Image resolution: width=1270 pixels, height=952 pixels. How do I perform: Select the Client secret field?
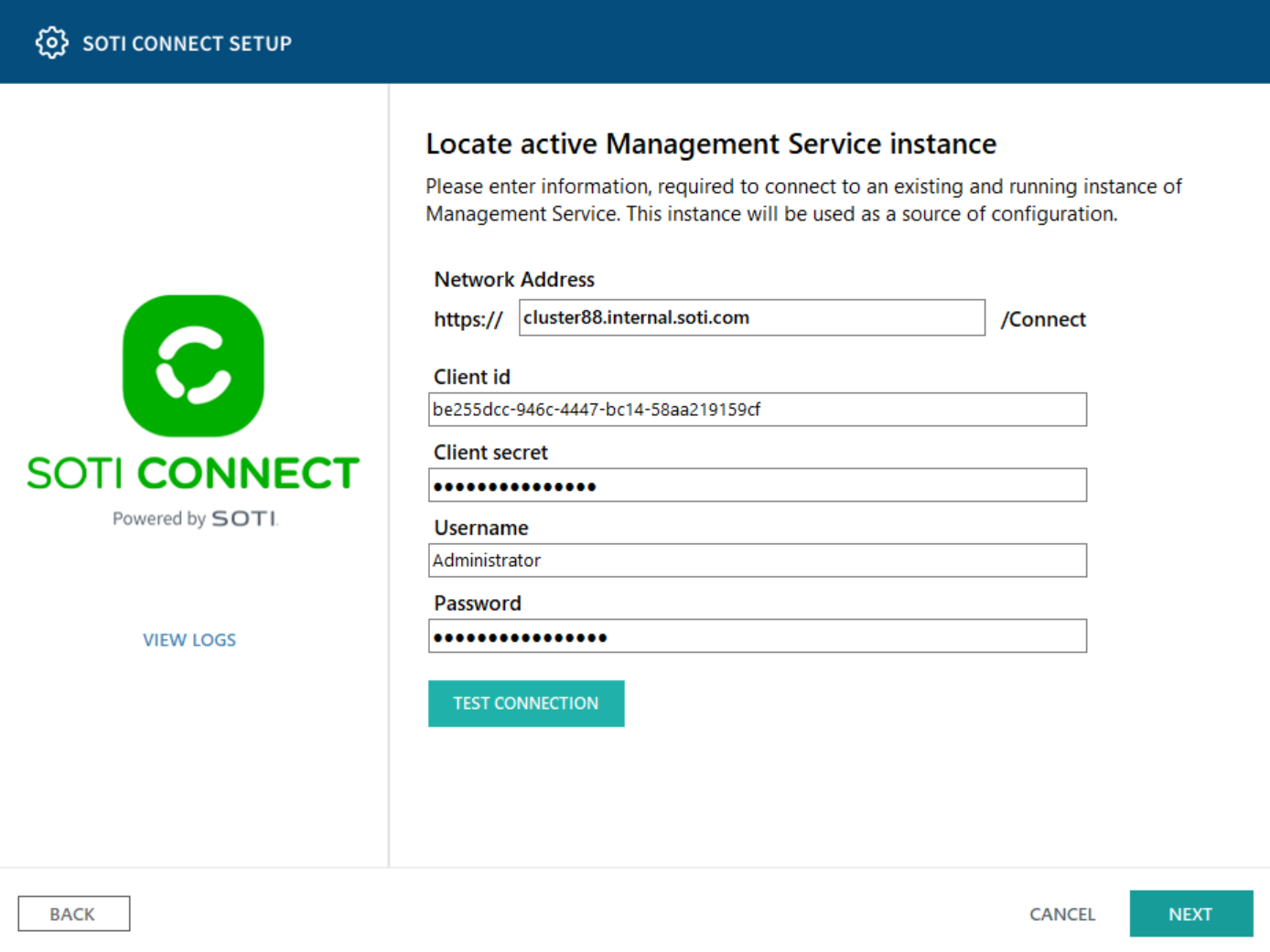(758, 486)
